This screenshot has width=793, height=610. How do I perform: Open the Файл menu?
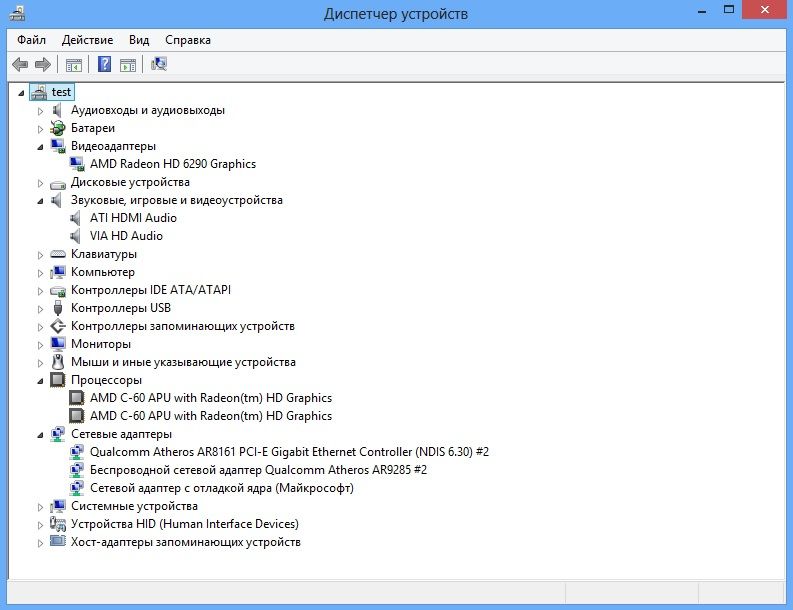[x=31, y=40]
